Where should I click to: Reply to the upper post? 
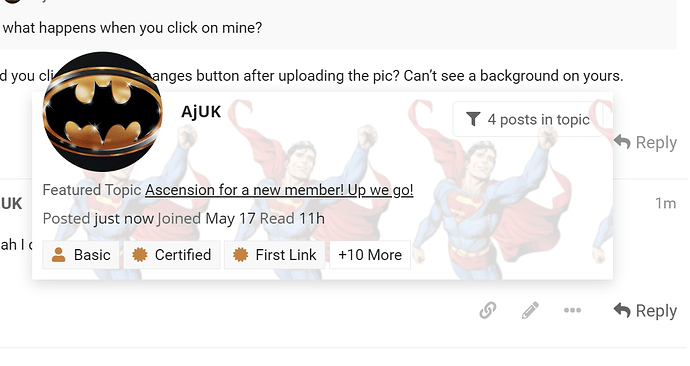pos(645,142)
